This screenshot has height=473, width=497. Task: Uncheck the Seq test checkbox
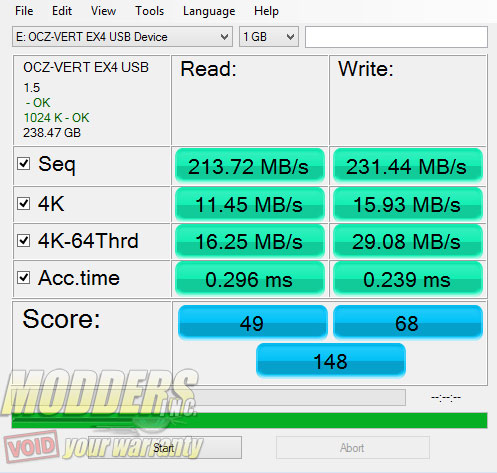coord(24,164)
